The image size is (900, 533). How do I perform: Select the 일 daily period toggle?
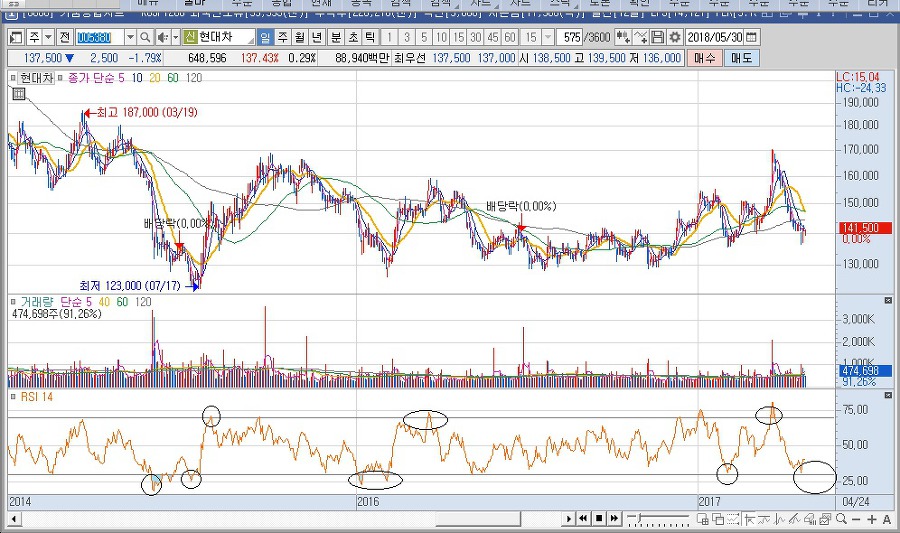tap(265, 37)
